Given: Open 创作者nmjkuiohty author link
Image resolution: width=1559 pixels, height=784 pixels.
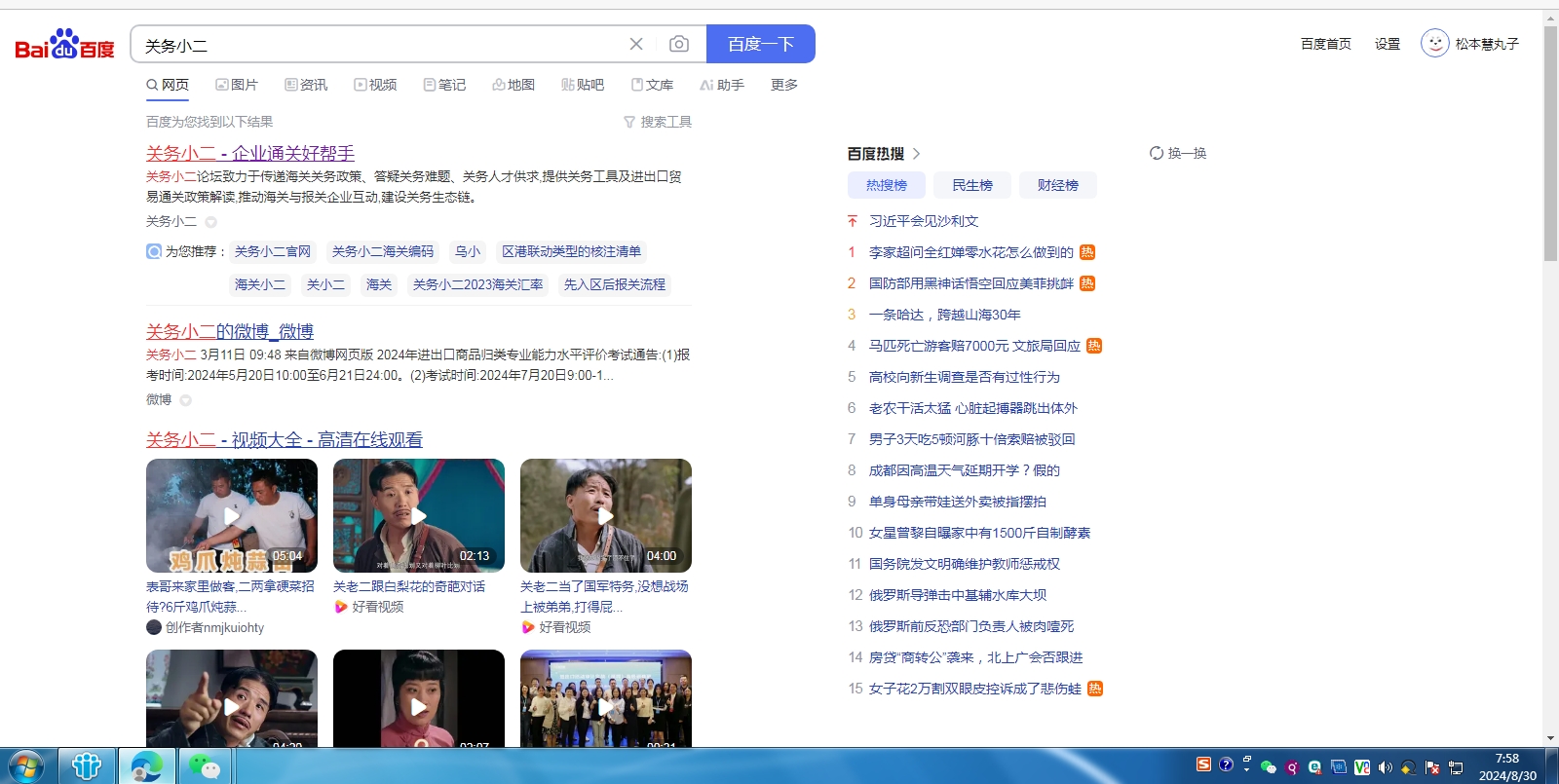Looking at the screenshot, I should (x=206, y=627).
